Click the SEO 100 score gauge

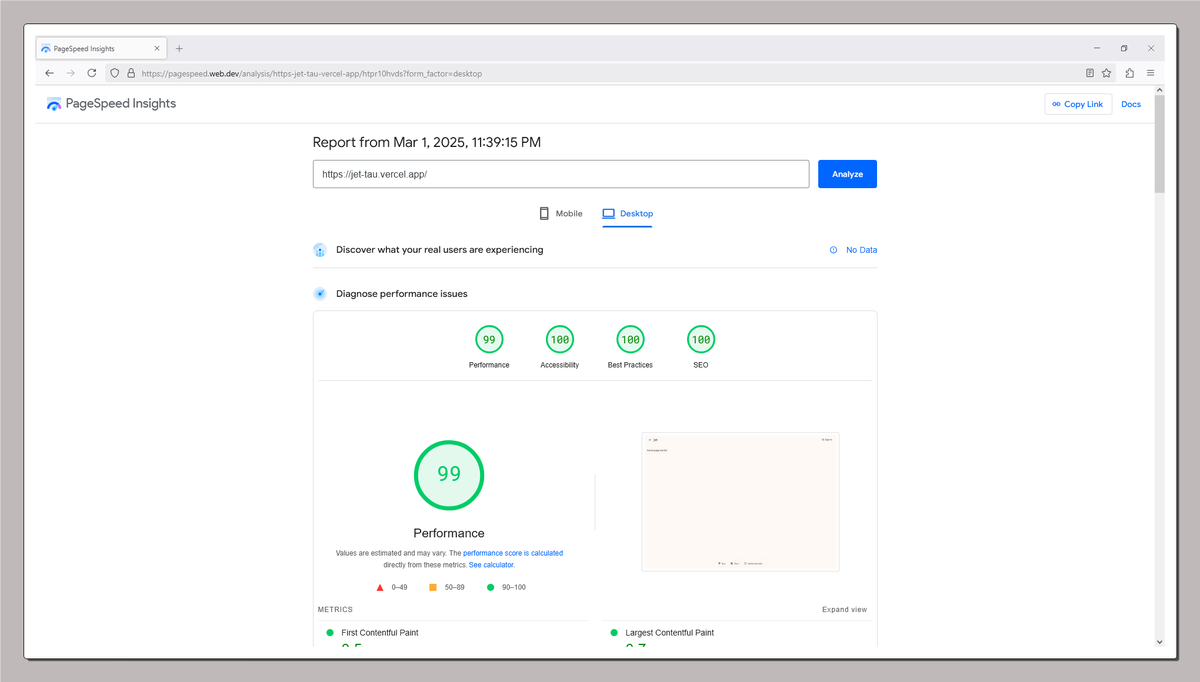pos(701,340)
